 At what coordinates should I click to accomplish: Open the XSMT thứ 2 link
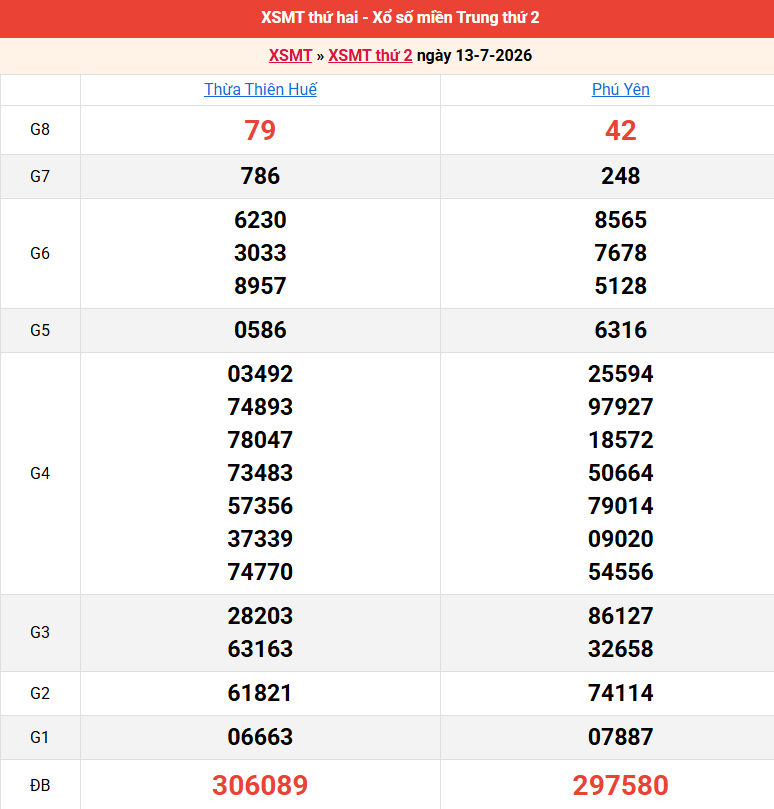pyautogui.click(x=370, y=55)
